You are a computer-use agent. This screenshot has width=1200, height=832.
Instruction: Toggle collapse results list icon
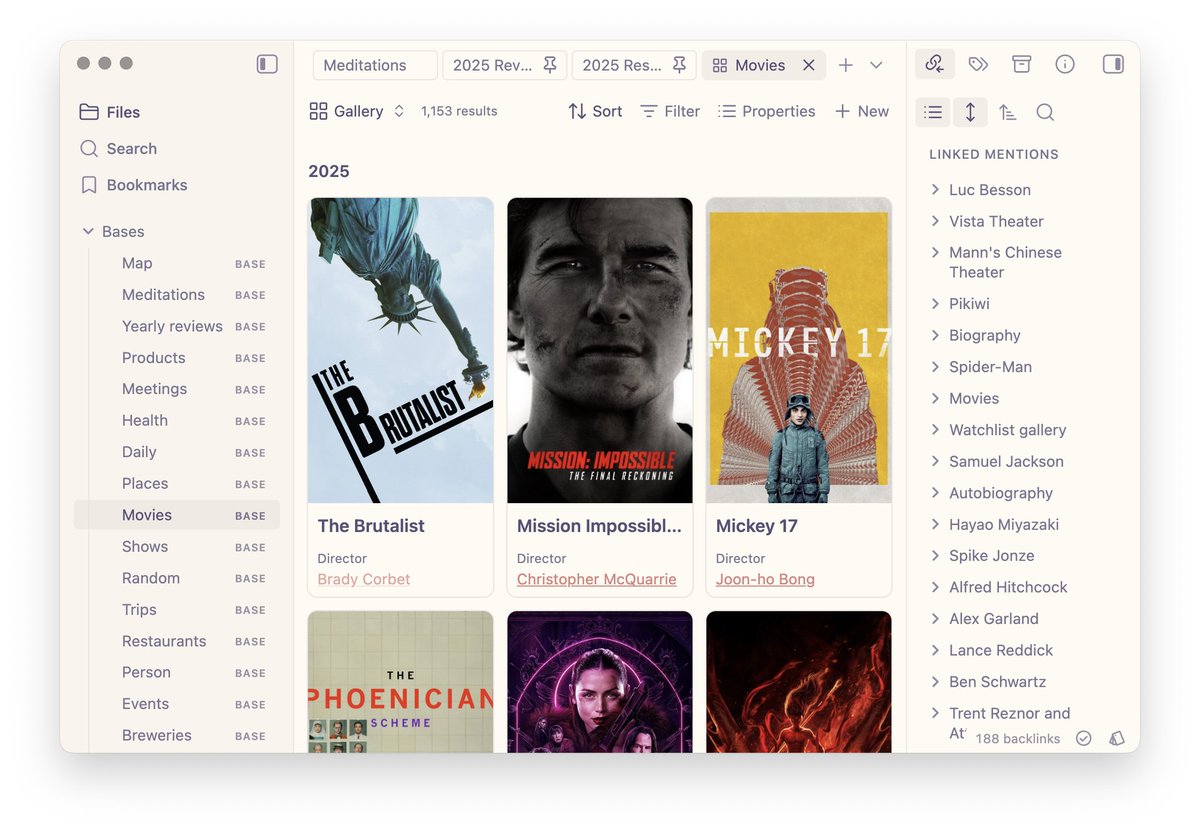click(x=933, y=112)
